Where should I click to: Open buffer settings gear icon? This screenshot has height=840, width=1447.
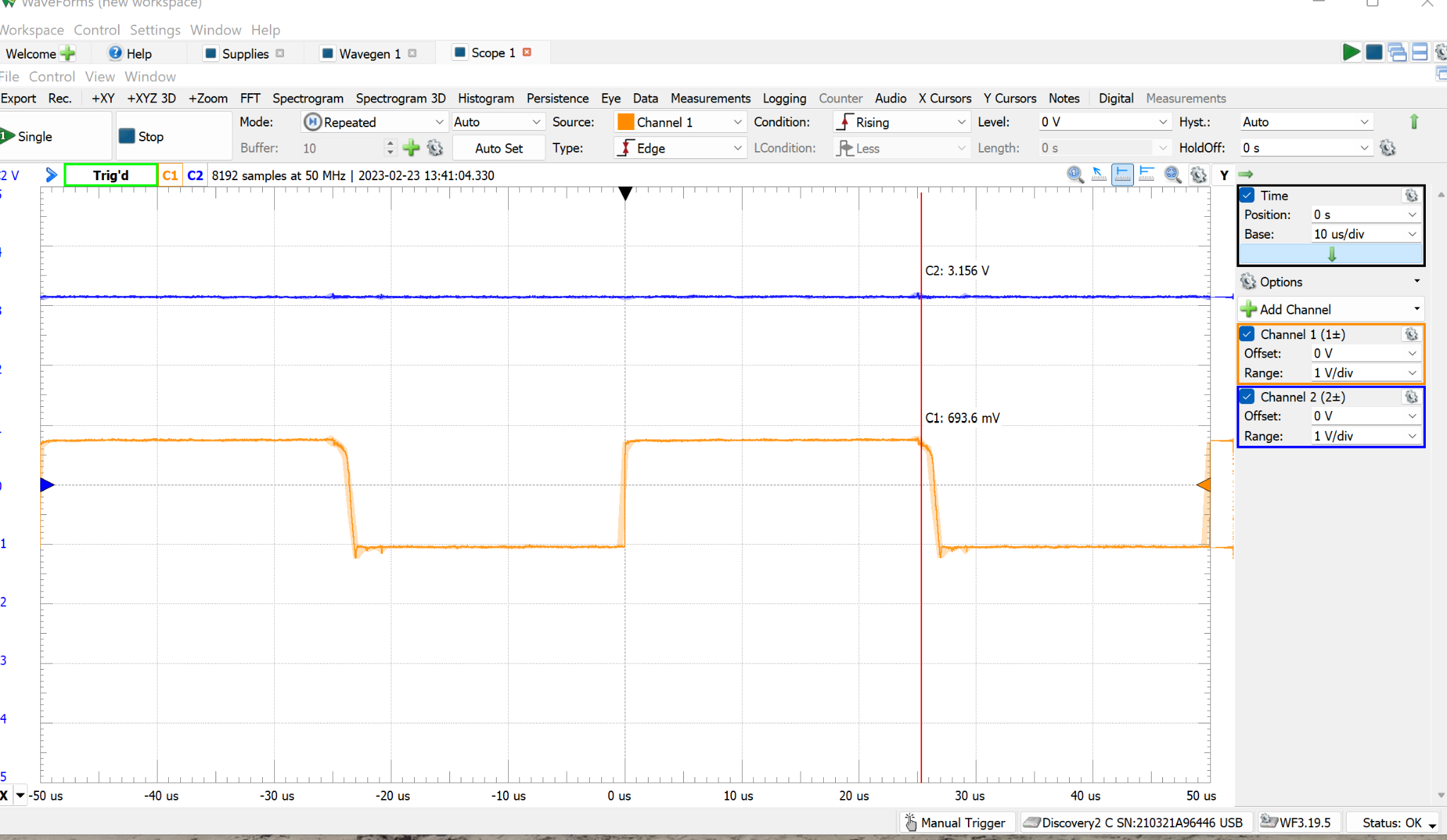point(435,148)
